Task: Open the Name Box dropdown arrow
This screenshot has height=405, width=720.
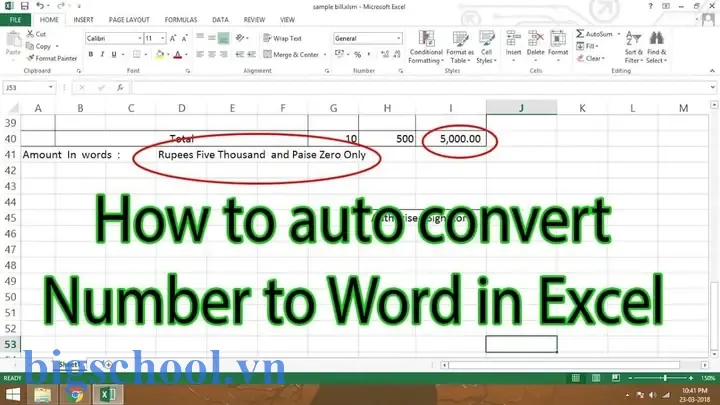Action: [x=51, y=87]
